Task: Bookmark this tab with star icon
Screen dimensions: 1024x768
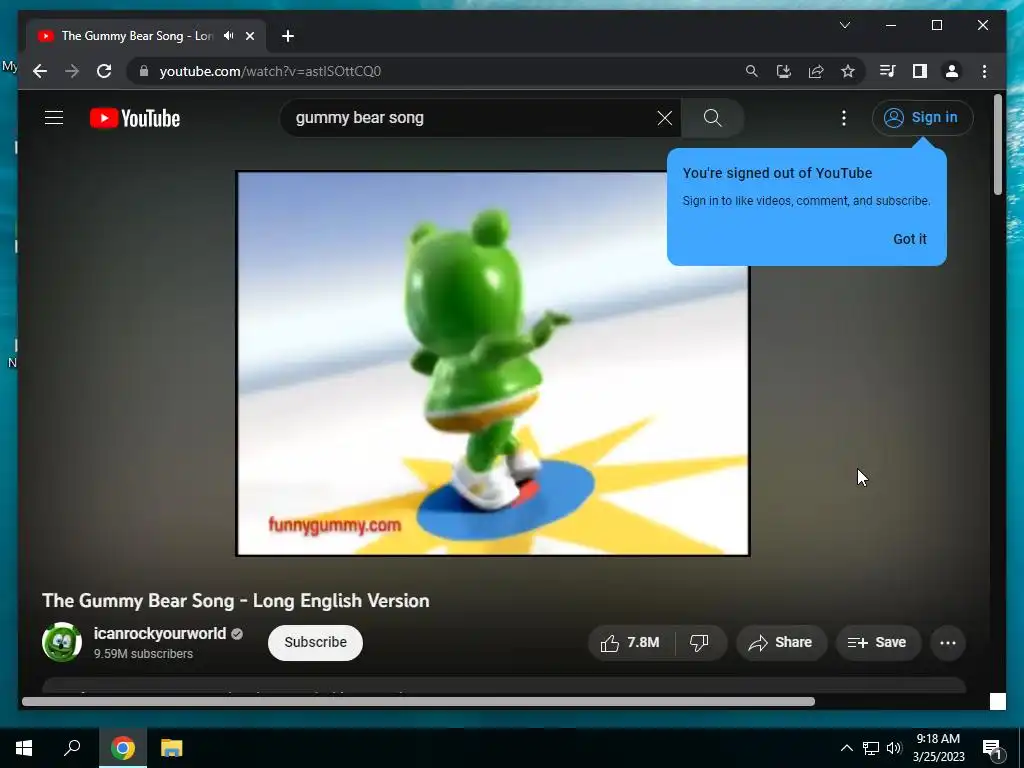Action: pos(848,71)
